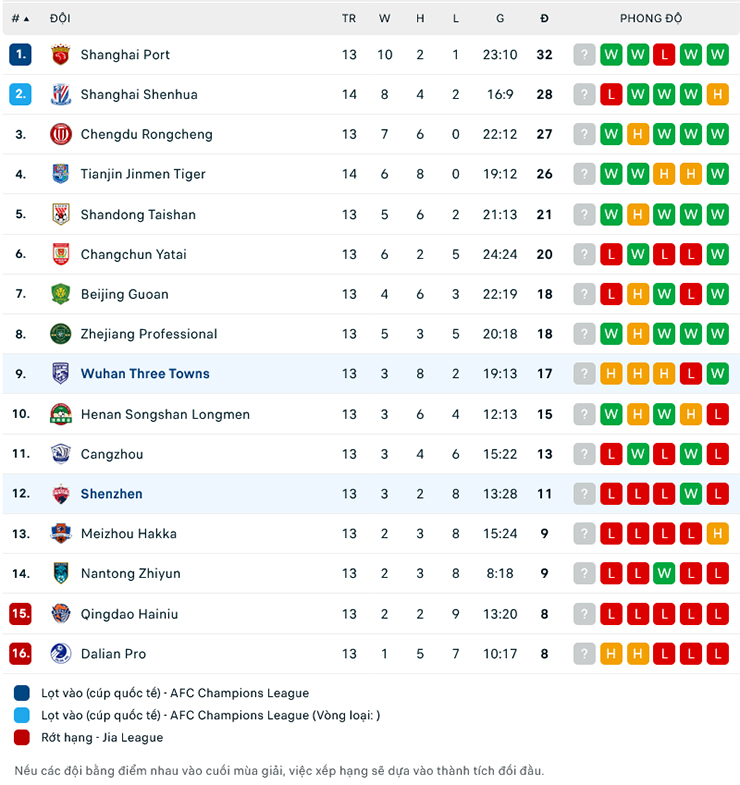
Task: Click the Wuhan Three Towns badge
Action: [61, 374]
